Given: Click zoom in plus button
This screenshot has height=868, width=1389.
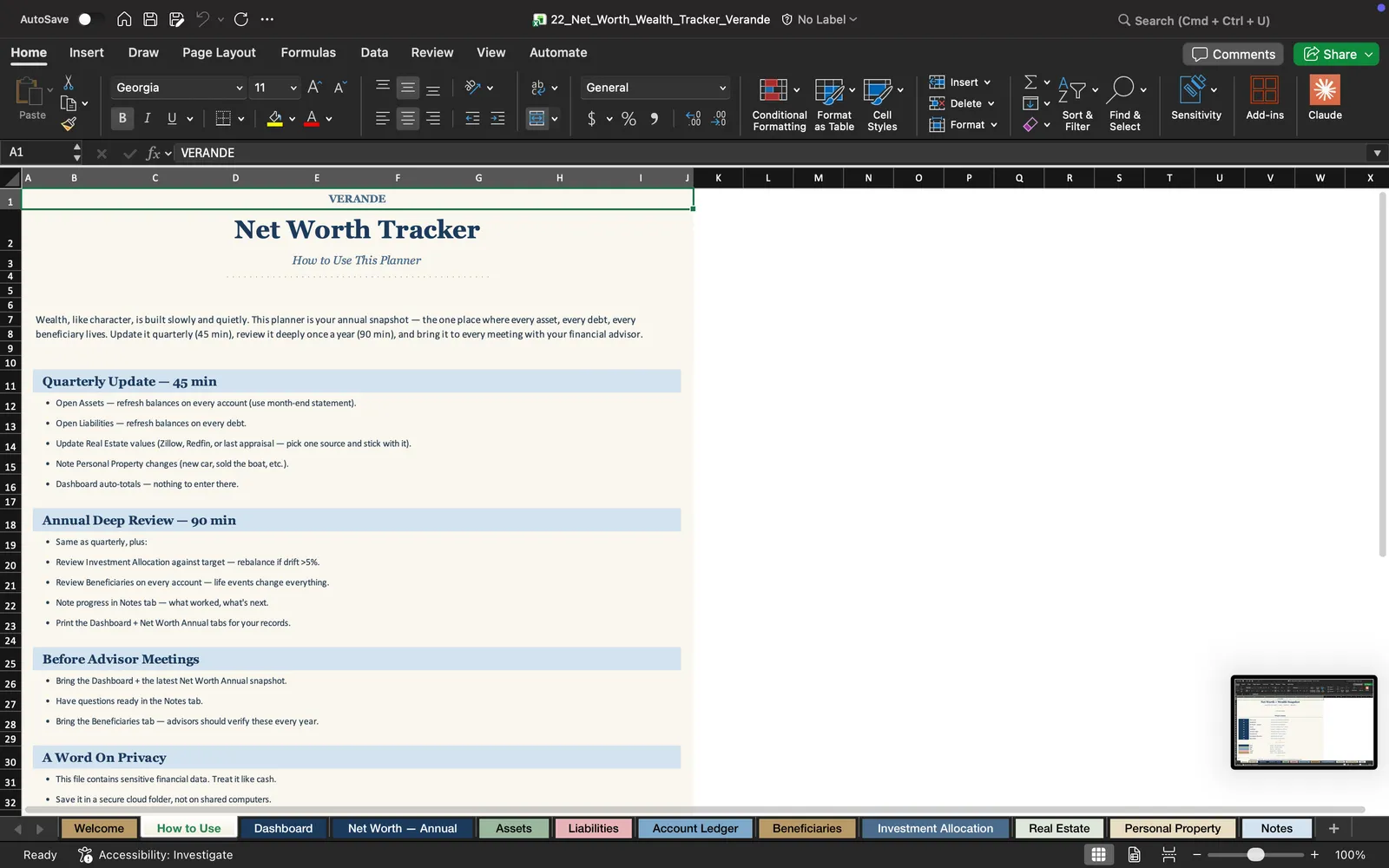Looking at the screenshot, I should [x=1314, y=855].
